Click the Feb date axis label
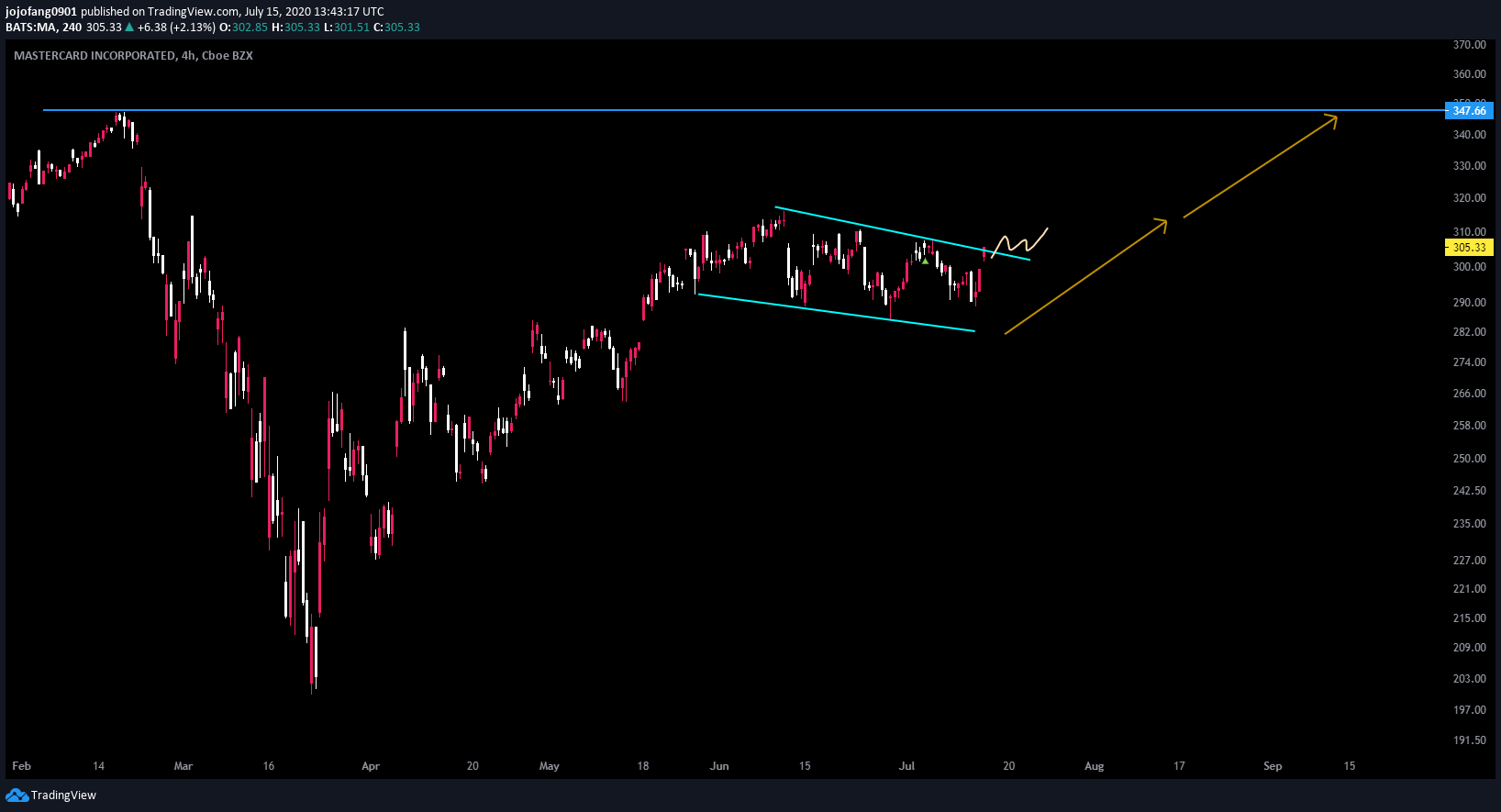Viewport: 1501px width, 812px height. (x=21, y=765)
